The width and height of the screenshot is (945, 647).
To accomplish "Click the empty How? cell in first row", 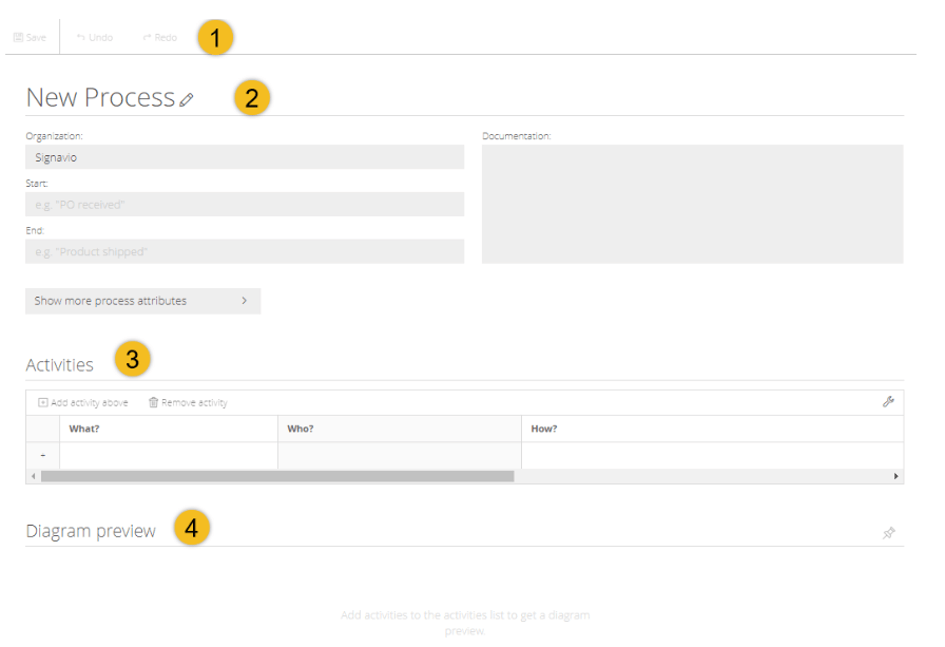I will click(x=712, y=455).
